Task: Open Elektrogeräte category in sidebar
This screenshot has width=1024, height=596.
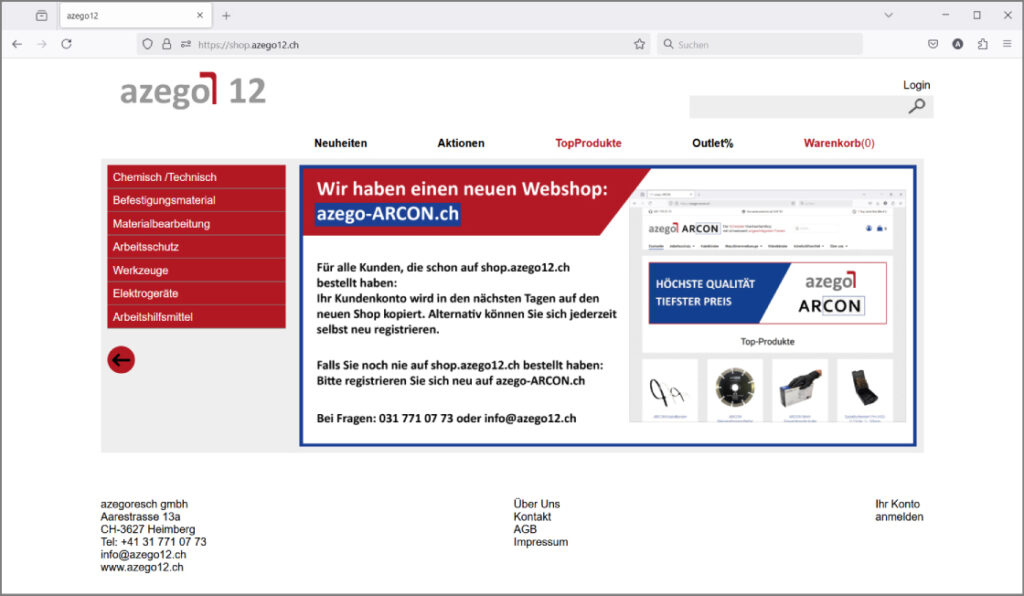Action: [x=196, y=294]
